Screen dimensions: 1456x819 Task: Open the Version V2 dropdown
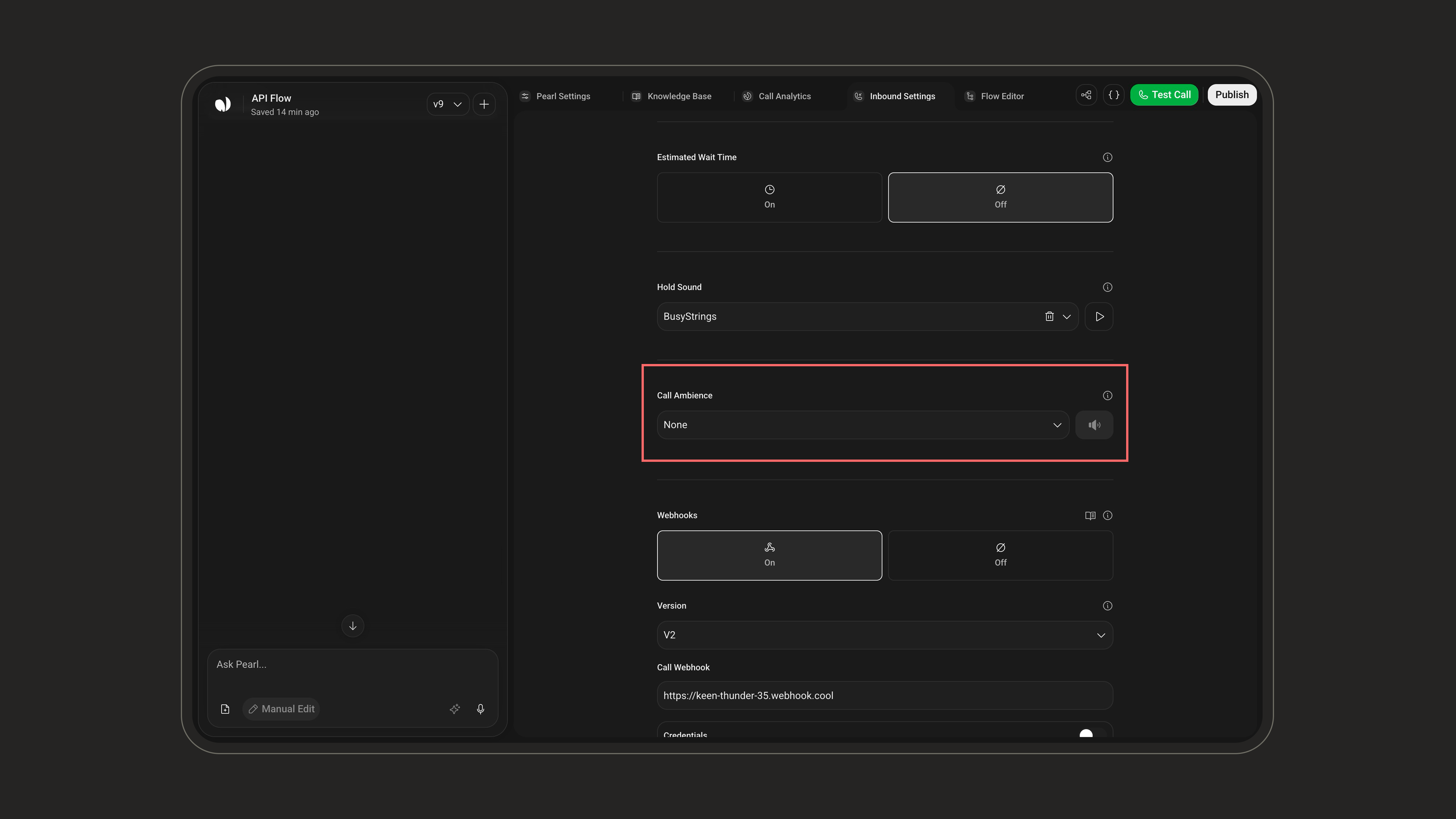pyautogui.click(x=885, y=635)
